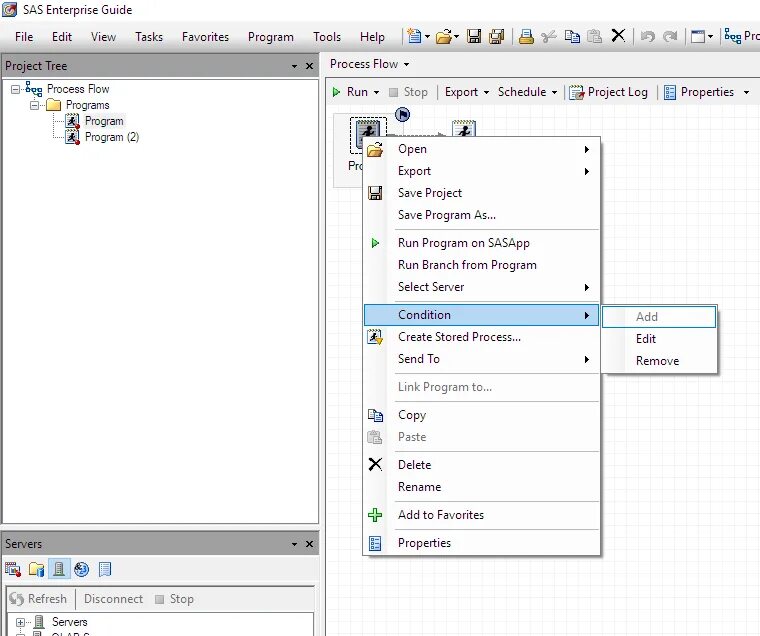Collapse the Programs folder node

[x=34, y=105]
